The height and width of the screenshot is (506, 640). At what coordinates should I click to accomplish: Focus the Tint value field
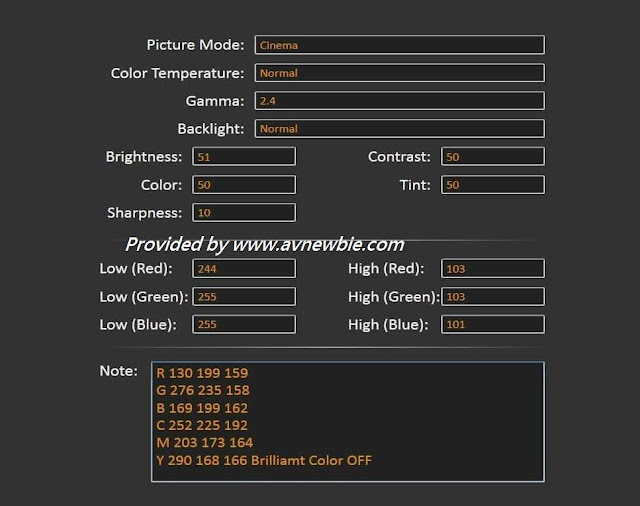(x=493, y=185)
